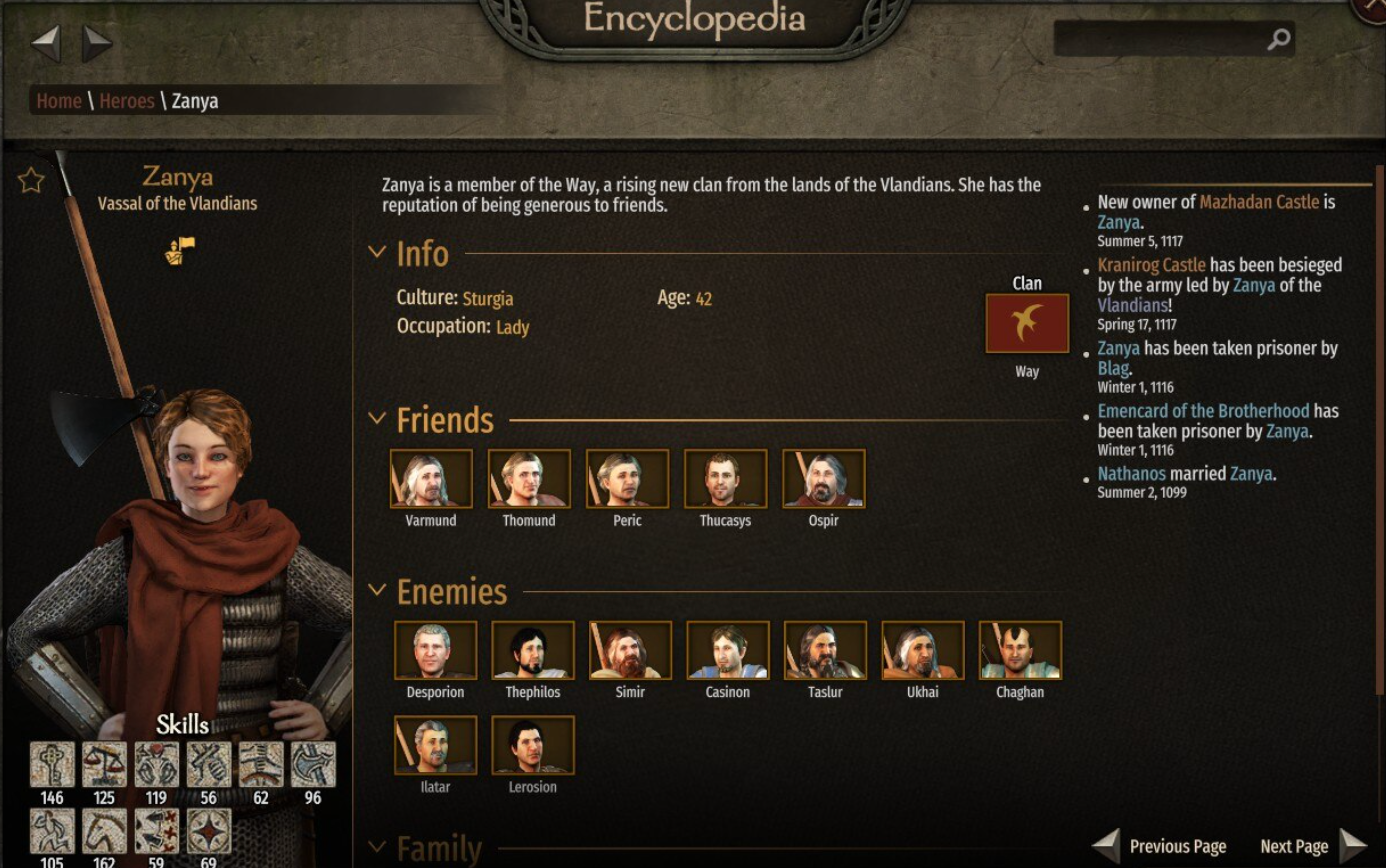Click the magnifier search icon
The image size is (1386, 868).
[1278, 40]
